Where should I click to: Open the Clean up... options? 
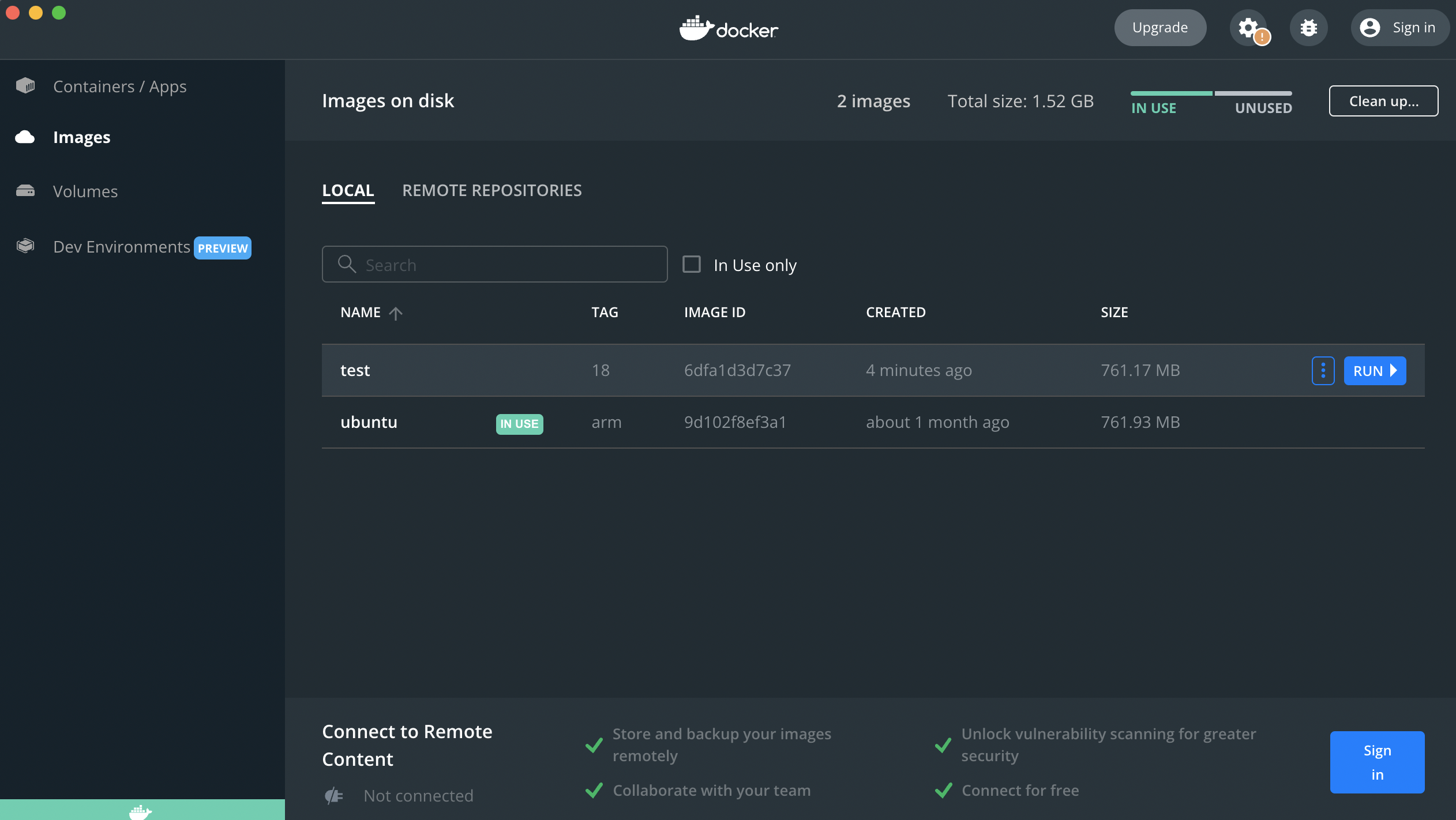1383,101
